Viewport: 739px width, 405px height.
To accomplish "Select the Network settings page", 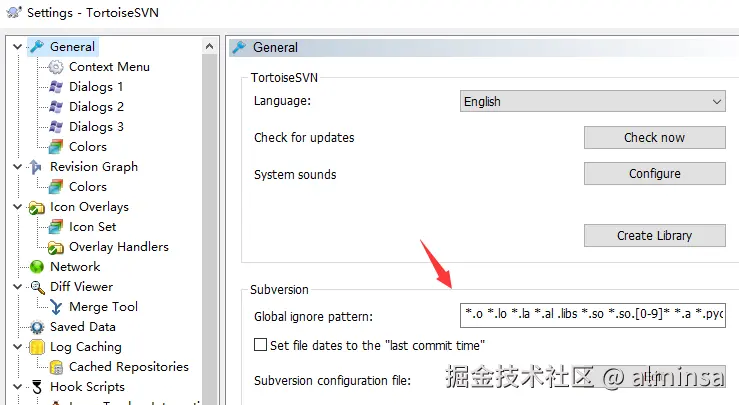I will 75,267.
